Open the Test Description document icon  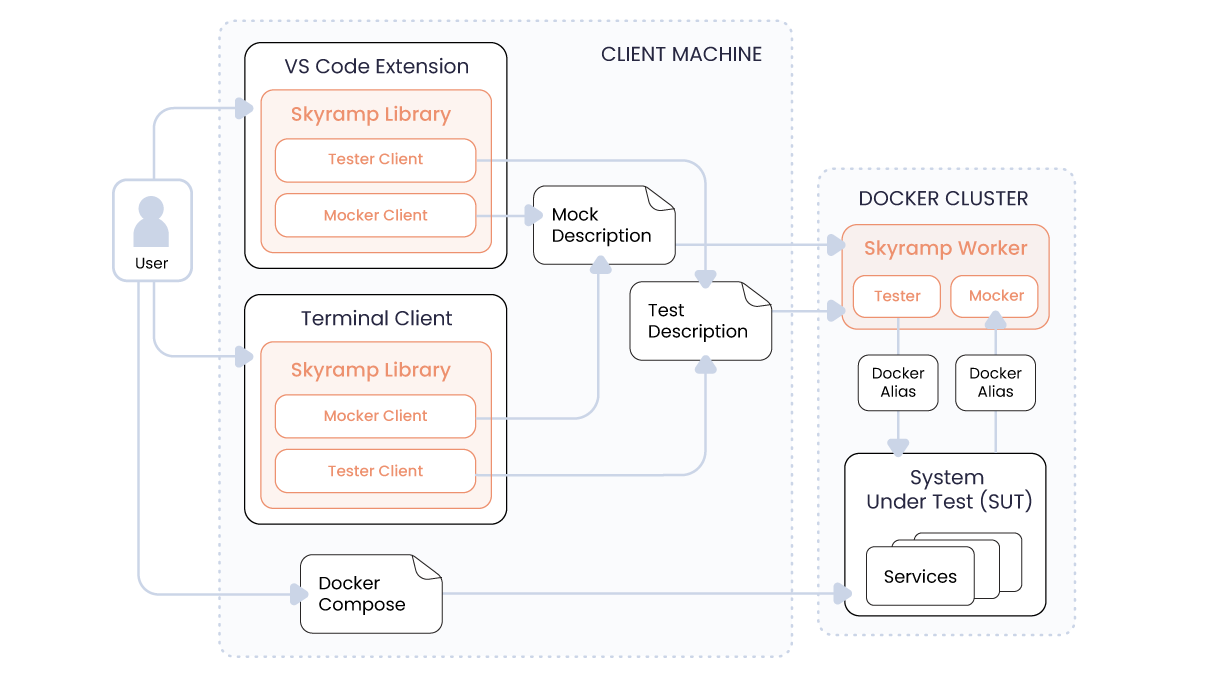(697, 320)
